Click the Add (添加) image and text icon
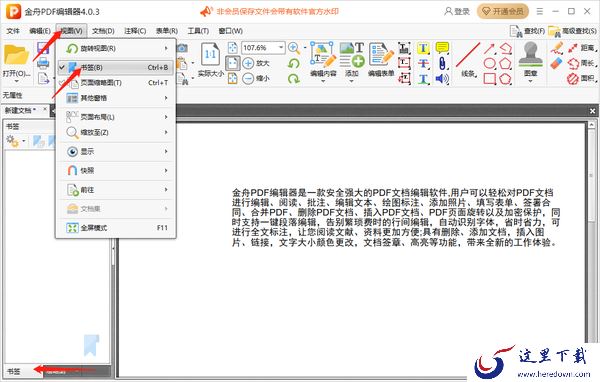 pyautogui.click(x=352, y=55)
